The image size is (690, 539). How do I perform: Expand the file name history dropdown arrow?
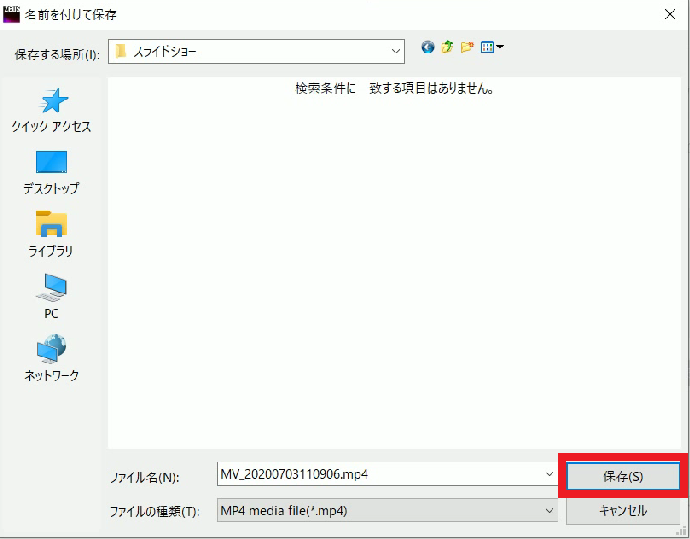coord(549,474)
